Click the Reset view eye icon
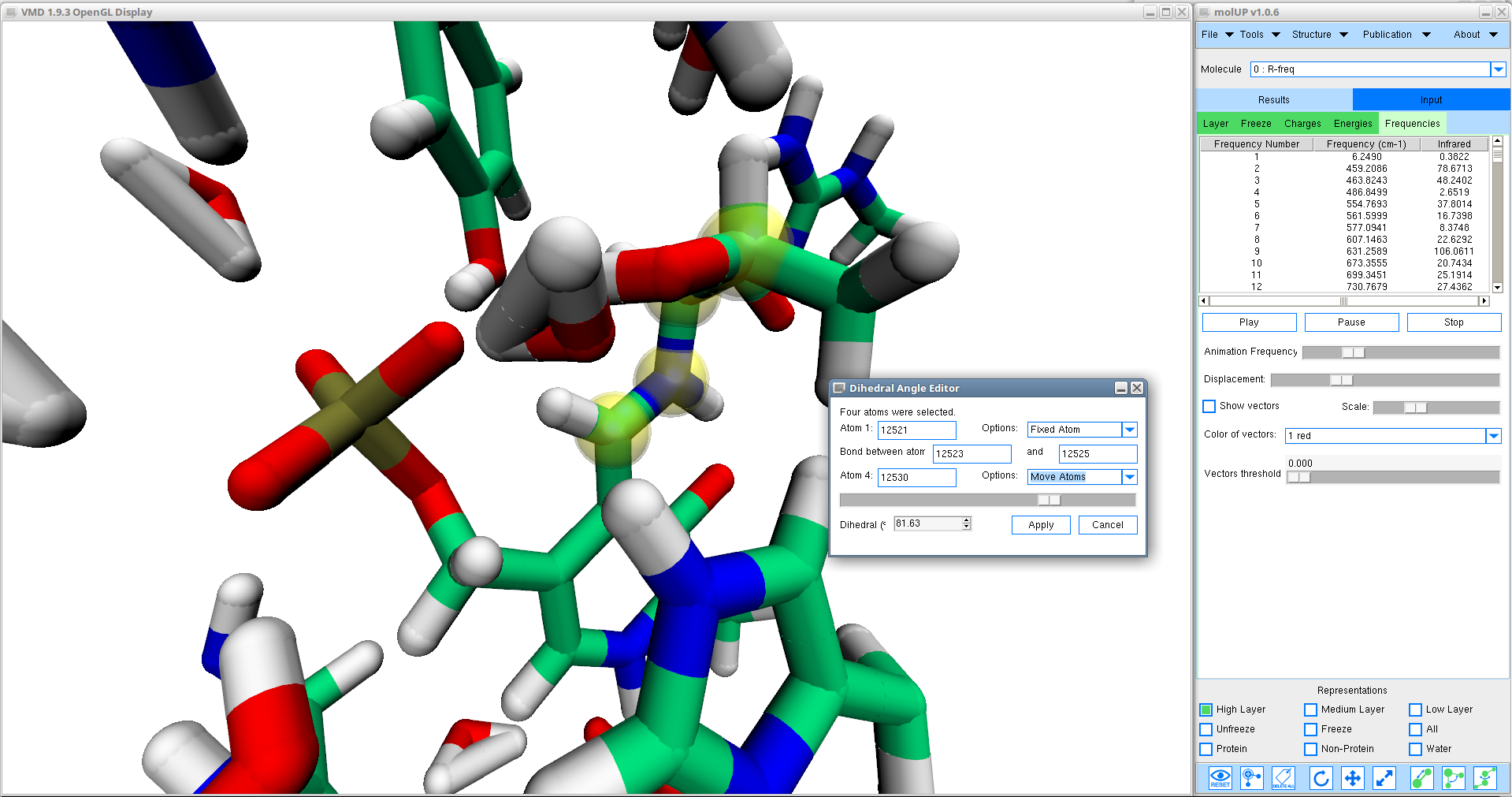1512x797 pixels. click(1220, 778)
